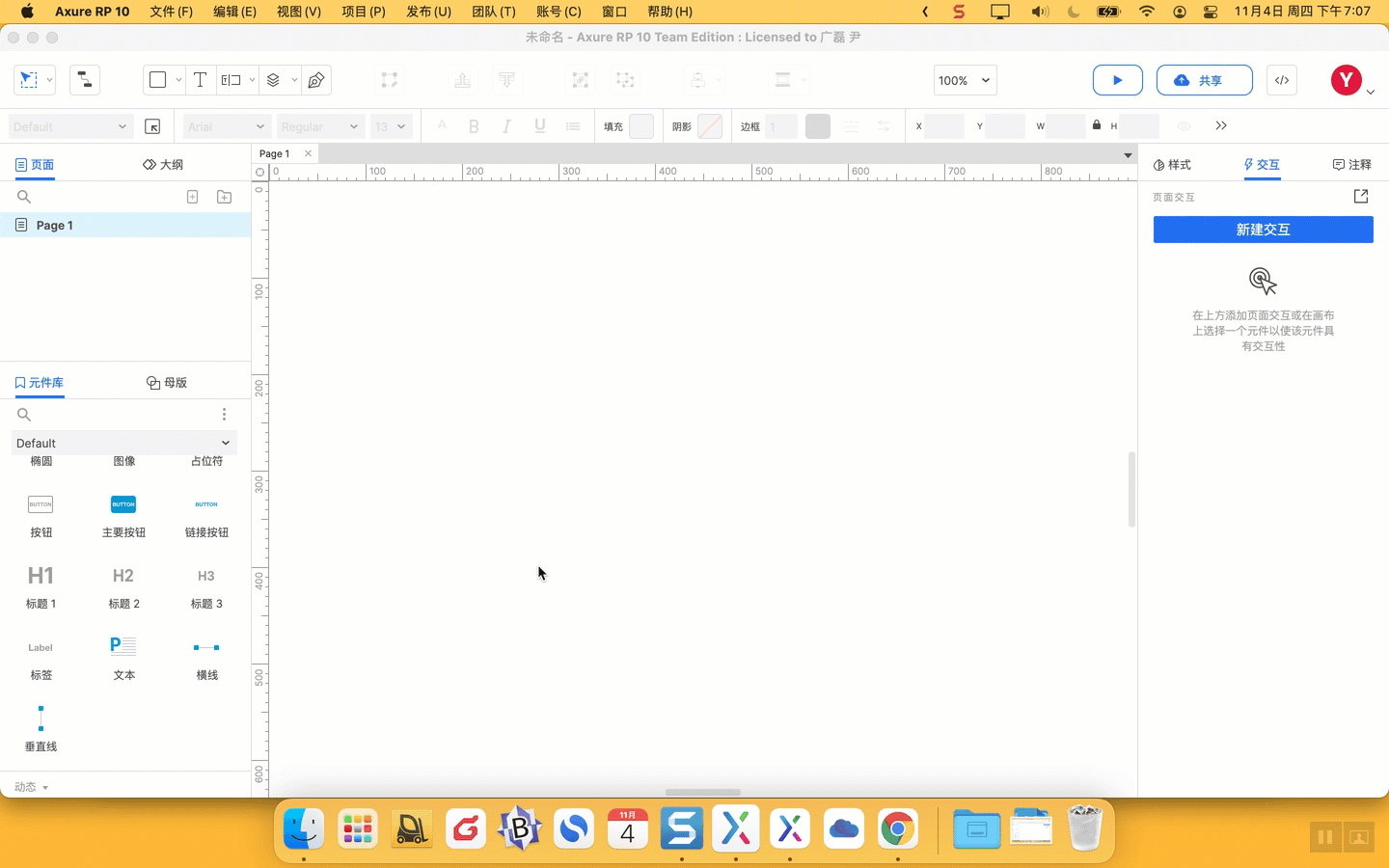Click the shadow swatch
The height and width of the screenshot is (868, 1389).
[x=710, y=126]
